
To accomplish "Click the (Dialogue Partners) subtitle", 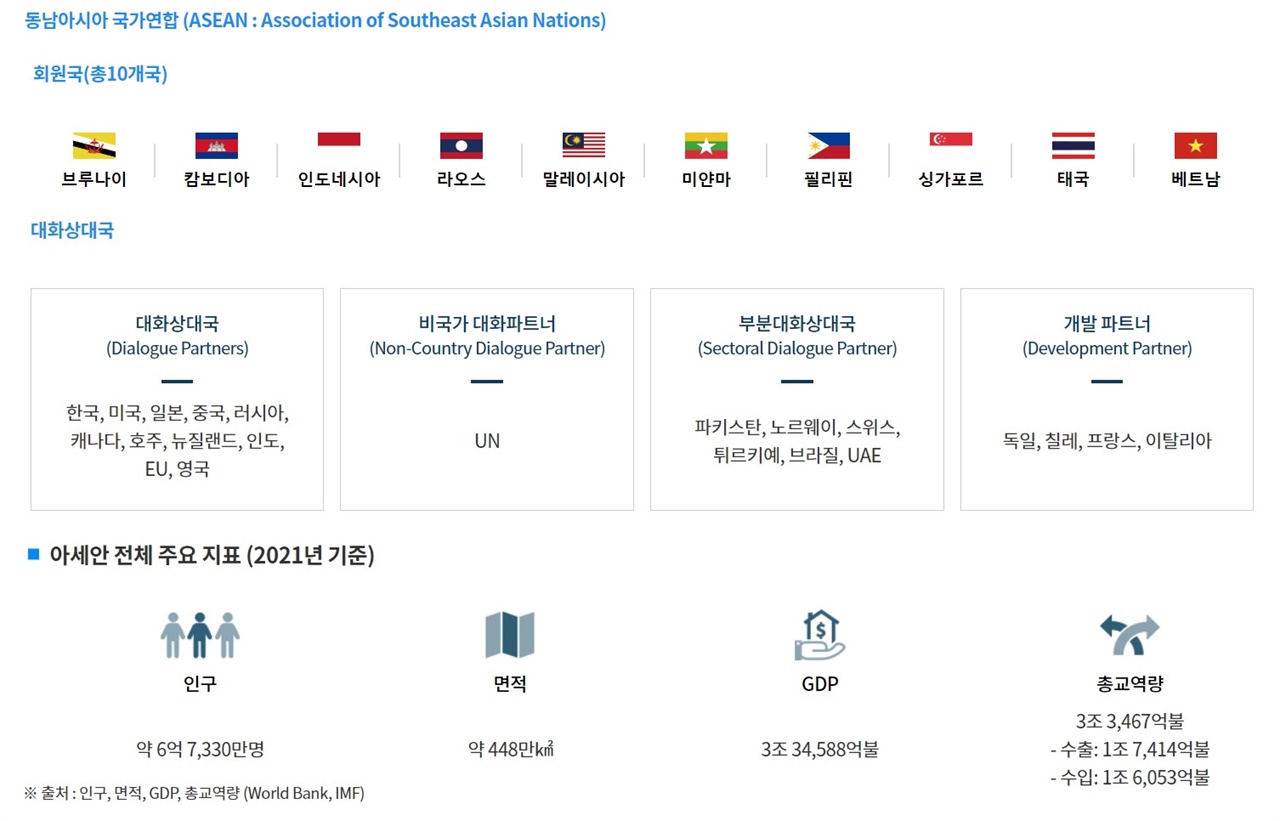I will click(x=177, y=349).
